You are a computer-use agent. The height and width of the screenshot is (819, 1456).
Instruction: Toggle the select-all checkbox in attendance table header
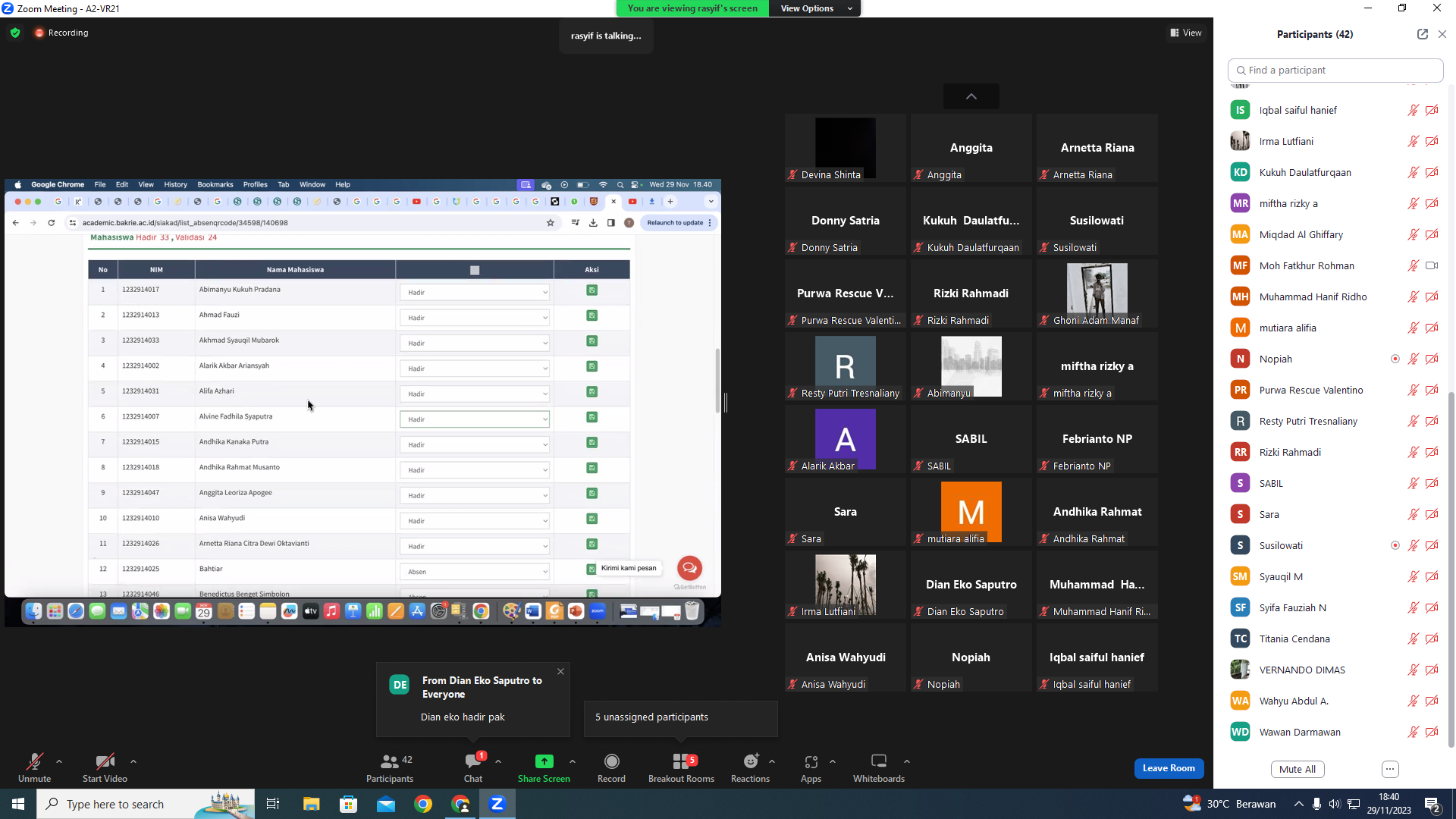(x=475, y=270)
